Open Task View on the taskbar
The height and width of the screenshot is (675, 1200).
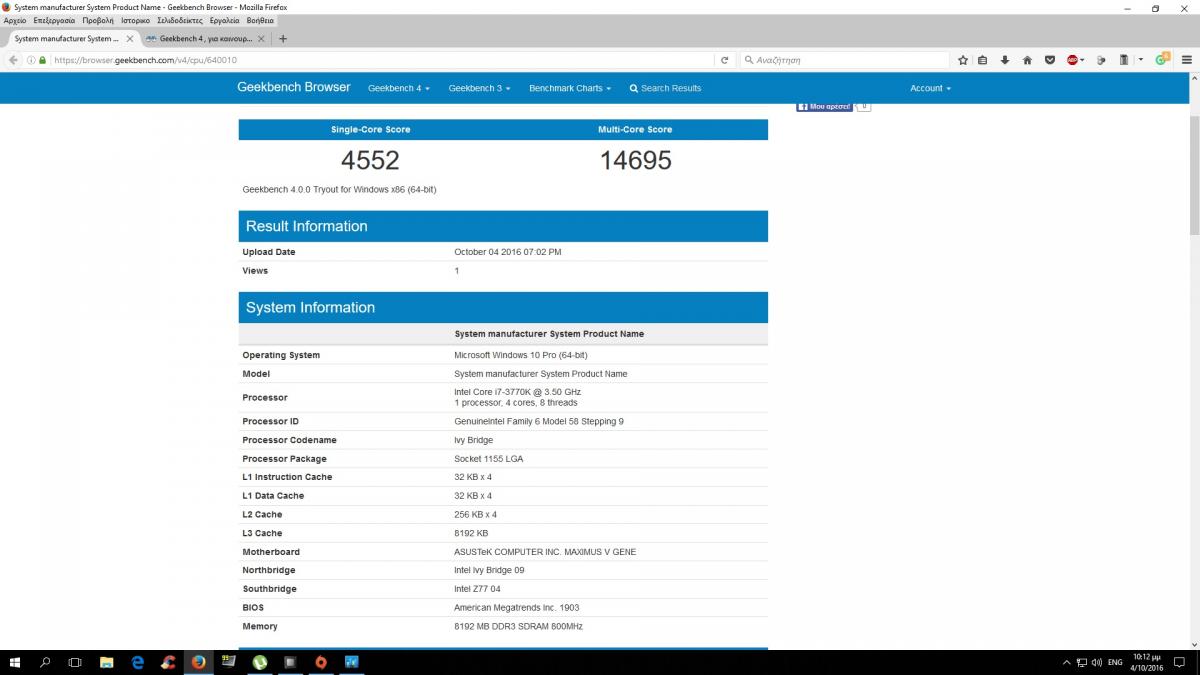pos(75,662)
